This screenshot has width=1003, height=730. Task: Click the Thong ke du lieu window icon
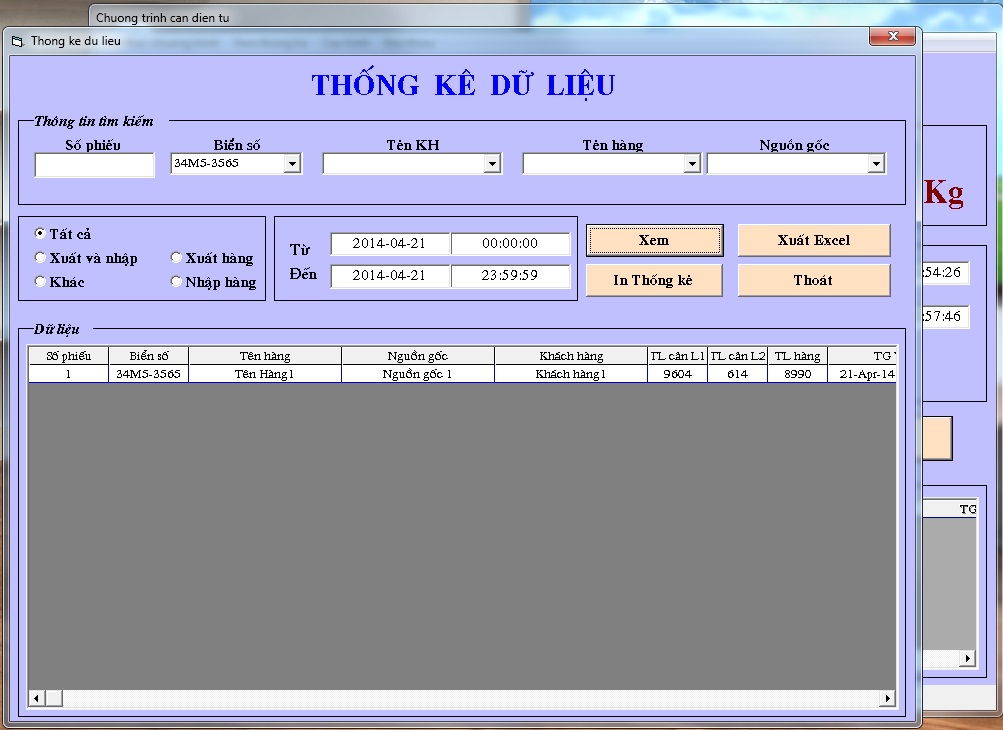click(17, 42)
